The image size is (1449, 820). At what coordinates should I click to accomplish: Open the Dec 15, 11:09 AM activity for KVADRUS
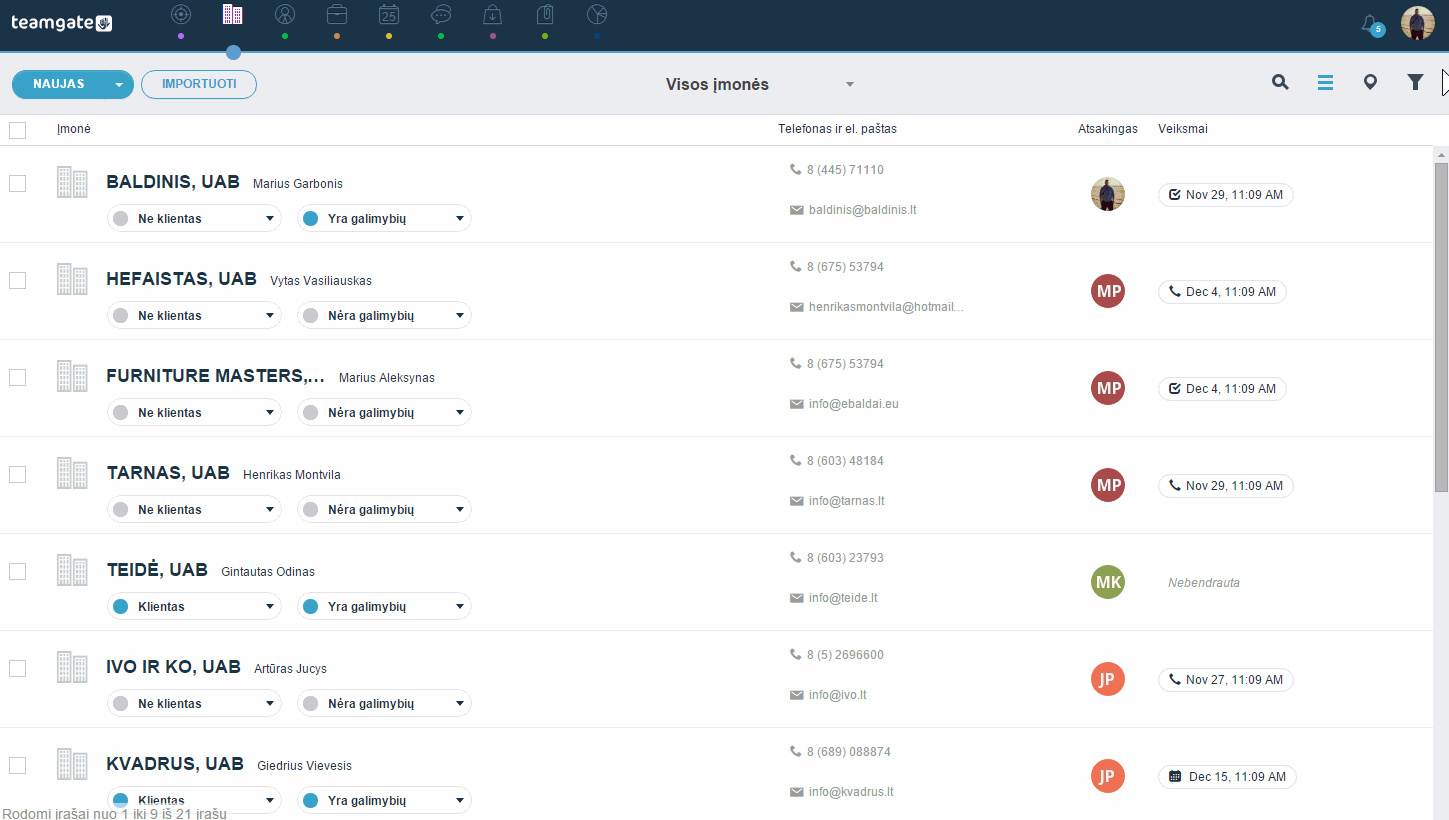tap(1228, 777)
